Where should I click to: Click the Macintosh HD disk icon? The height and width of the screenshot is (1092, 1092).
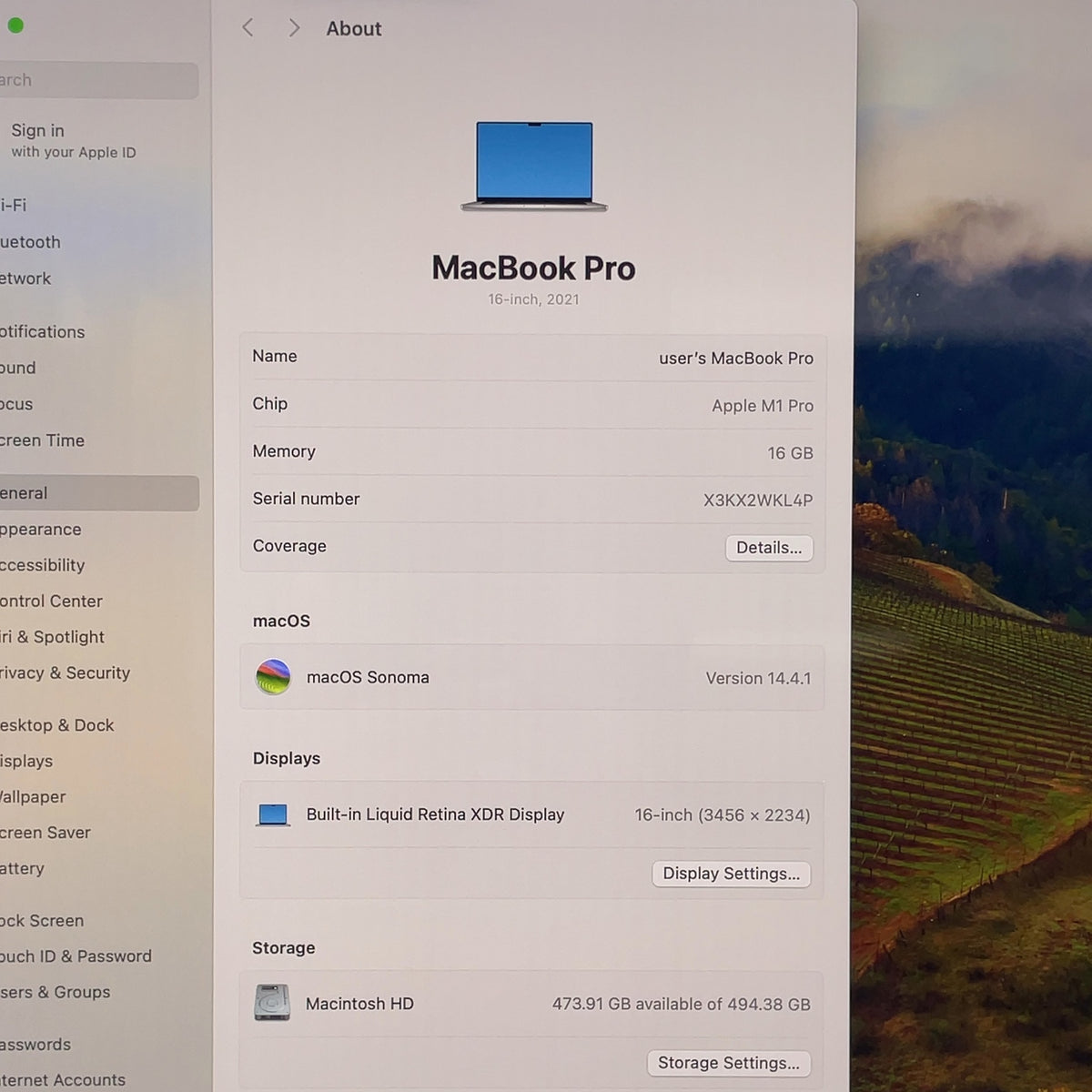(x=272, y=1003)
